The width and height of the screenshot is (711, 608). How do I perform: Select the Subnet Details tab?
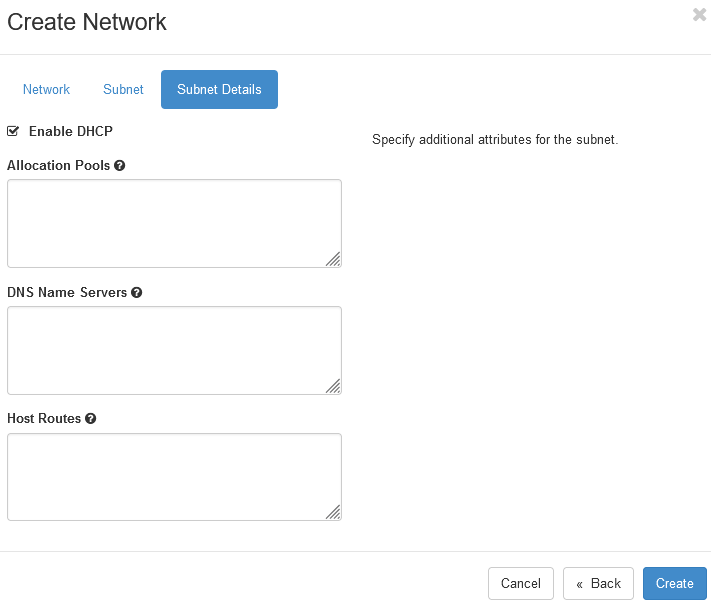pyautogui.click(x=219, y=89)
